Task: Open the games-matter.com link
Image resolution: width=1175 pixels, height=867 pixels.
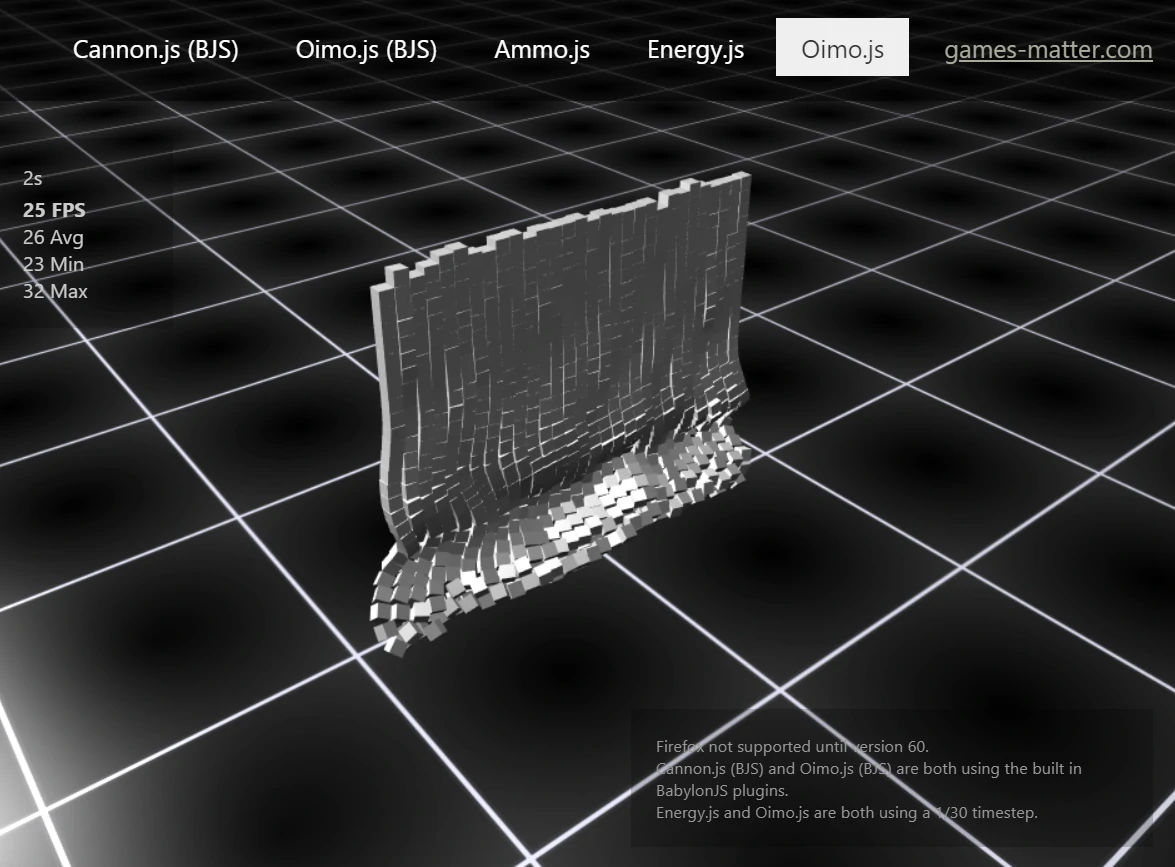Action: tap(1048, 49)
